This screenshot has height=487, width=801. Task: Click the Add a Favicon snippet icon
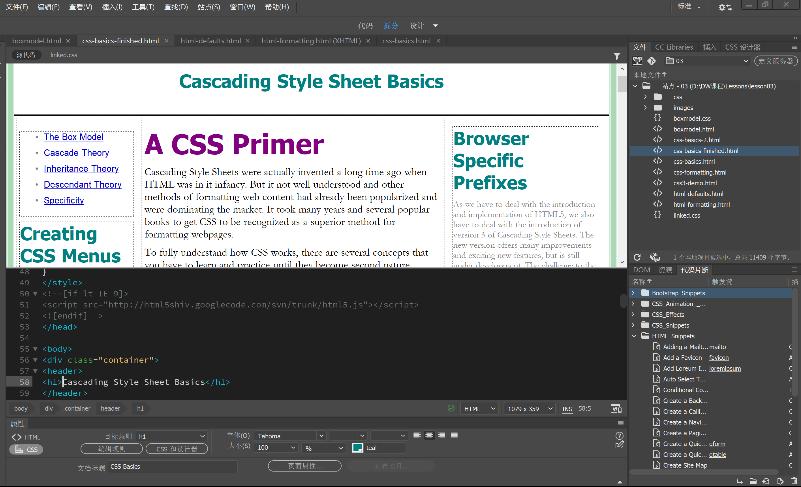coord(657,358)
